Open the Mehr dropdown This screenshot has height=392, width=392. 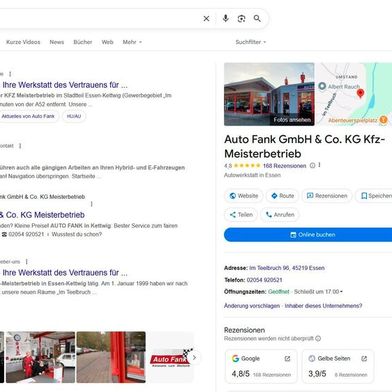click(x=132, y=42)
